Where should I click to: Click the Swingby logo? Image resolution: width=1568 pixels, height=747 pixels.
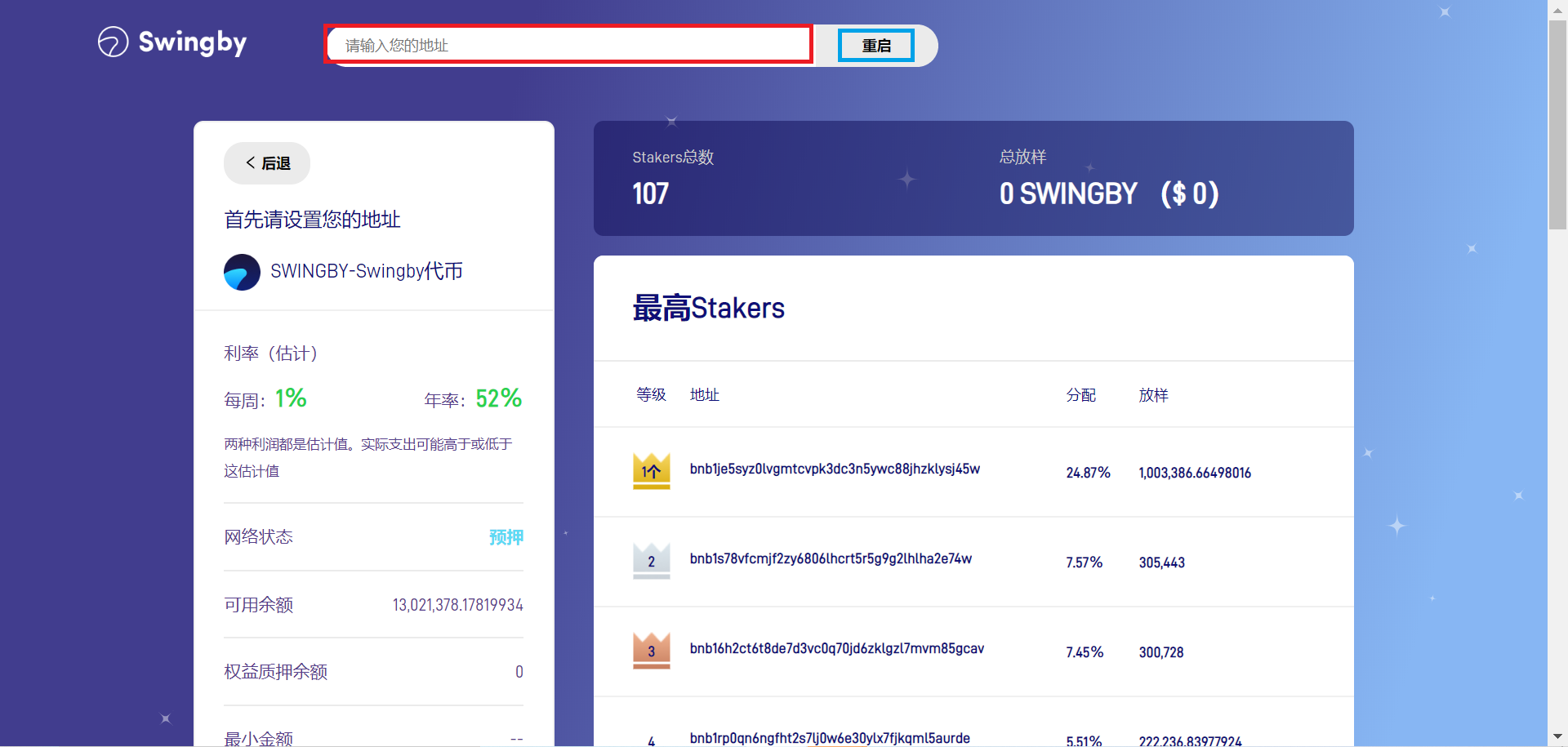pos(172,42)
